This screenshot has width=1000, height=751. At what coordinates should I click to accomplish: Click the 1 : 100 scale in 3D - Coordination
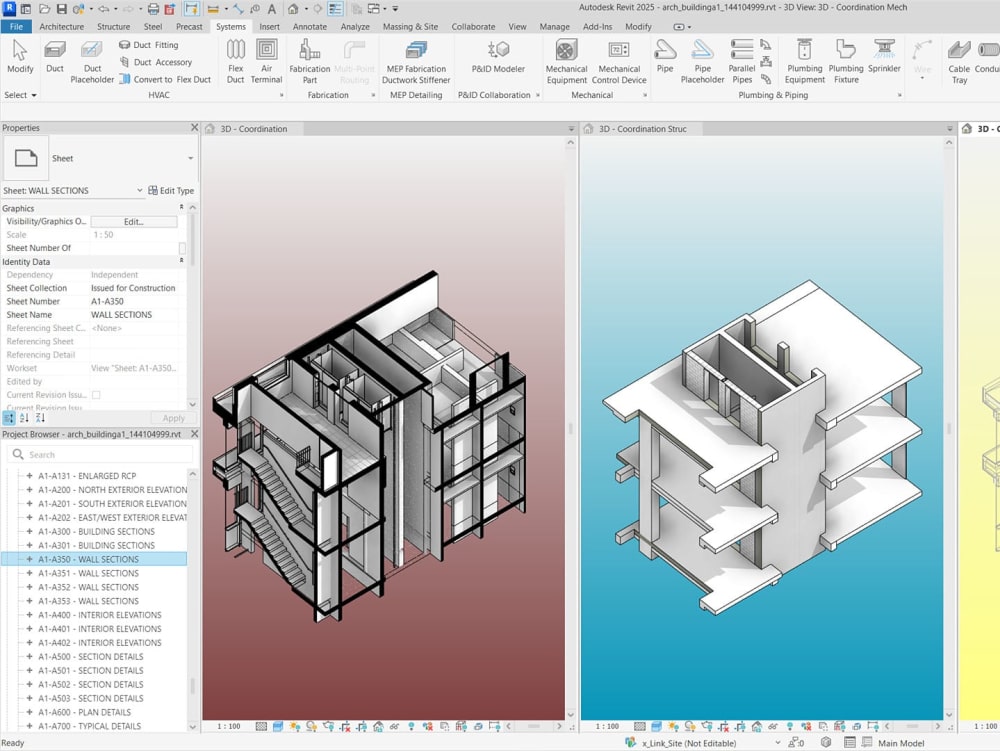click(229, 726)
